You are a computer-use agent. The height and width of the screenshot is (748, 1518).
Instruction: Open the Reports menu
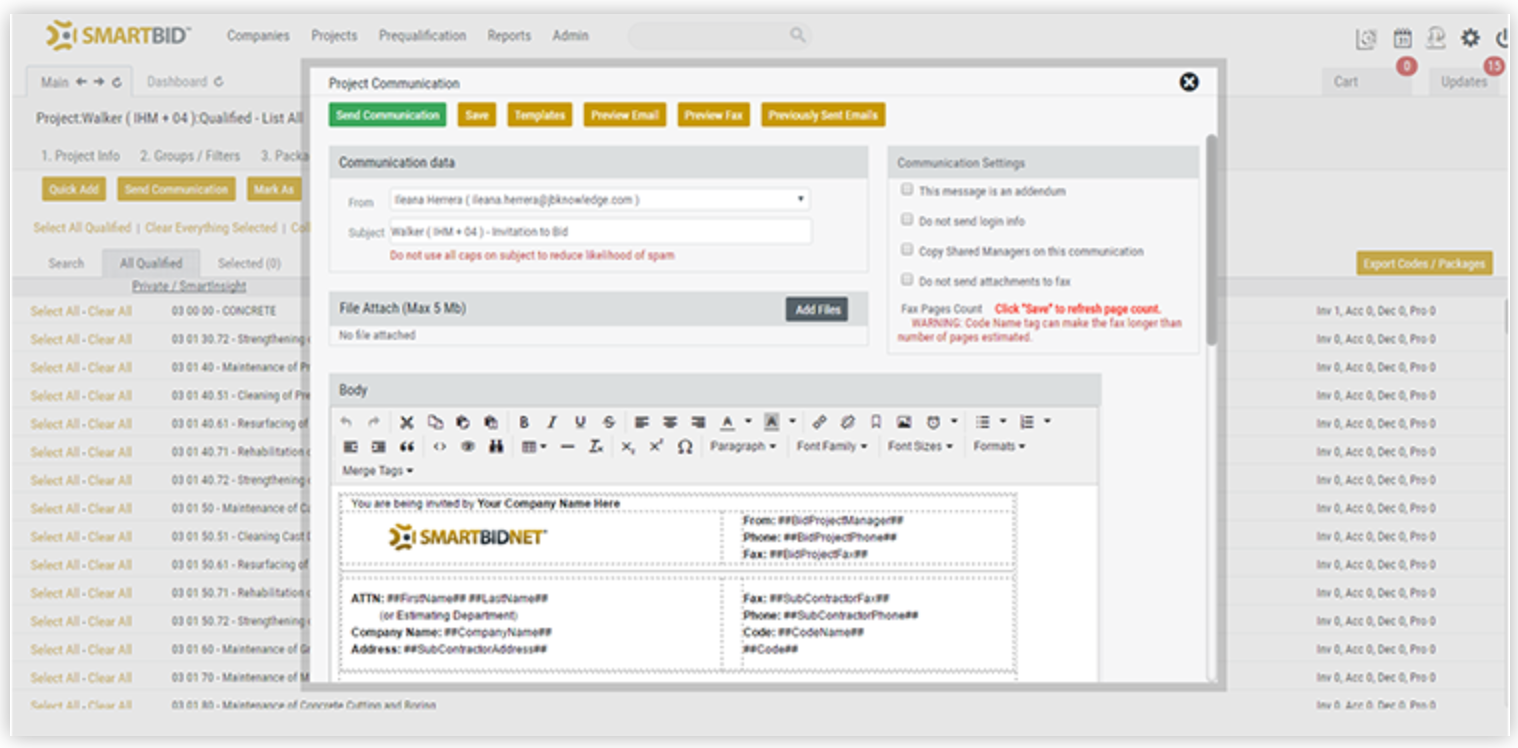point(509,35)
